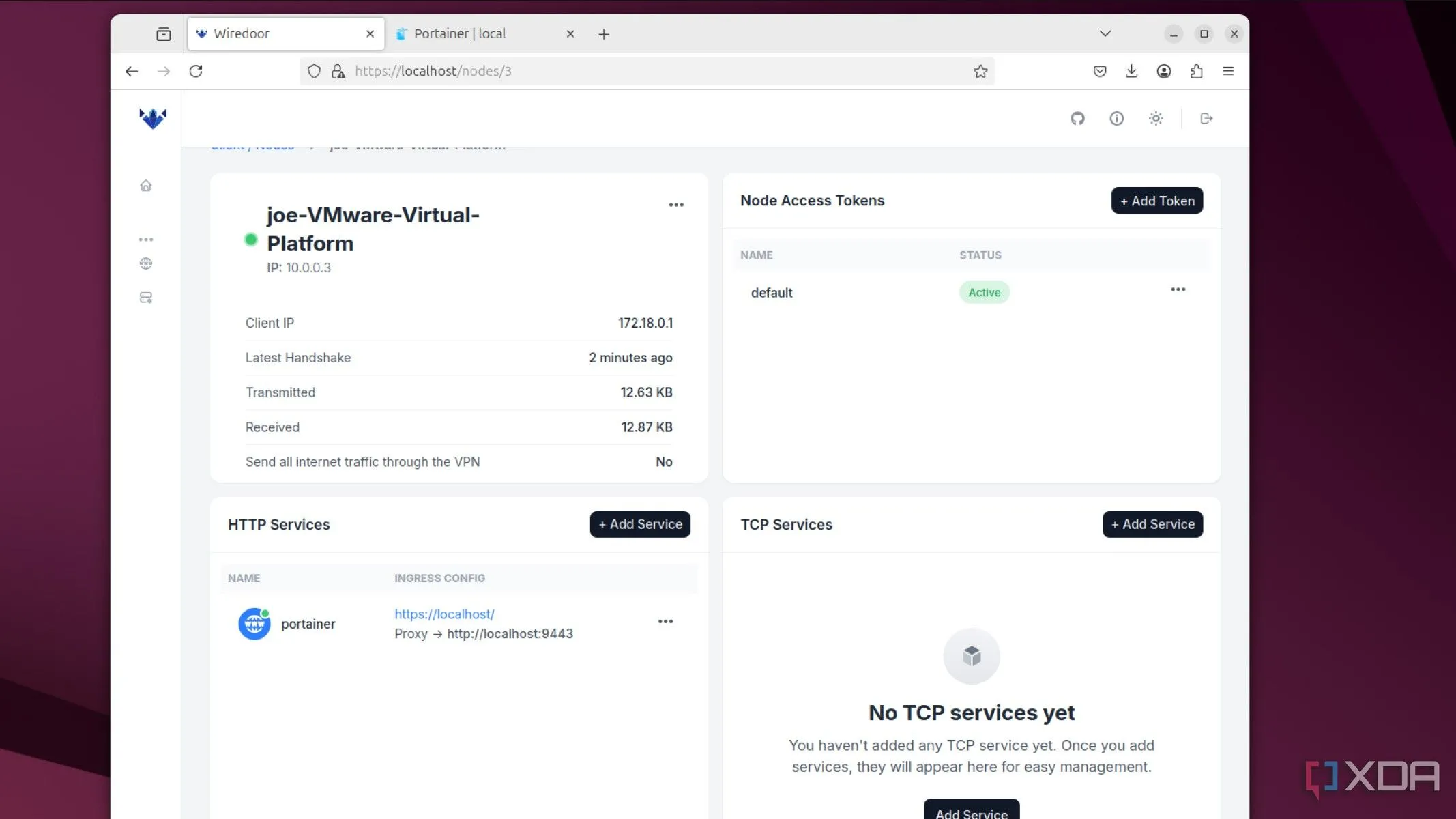Click the tracking protection shield icon
Image resolution: width=1456 pixels, height=819 pixels.
pos(314,71)
